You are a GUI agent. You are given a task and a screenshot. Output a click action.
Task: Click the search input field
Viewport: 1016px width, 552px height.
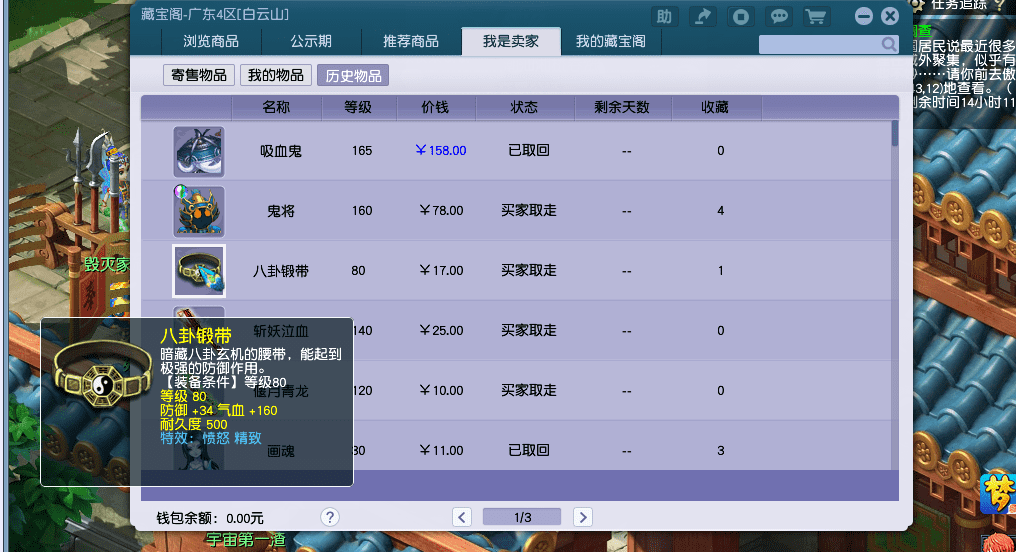pos(820,44)
